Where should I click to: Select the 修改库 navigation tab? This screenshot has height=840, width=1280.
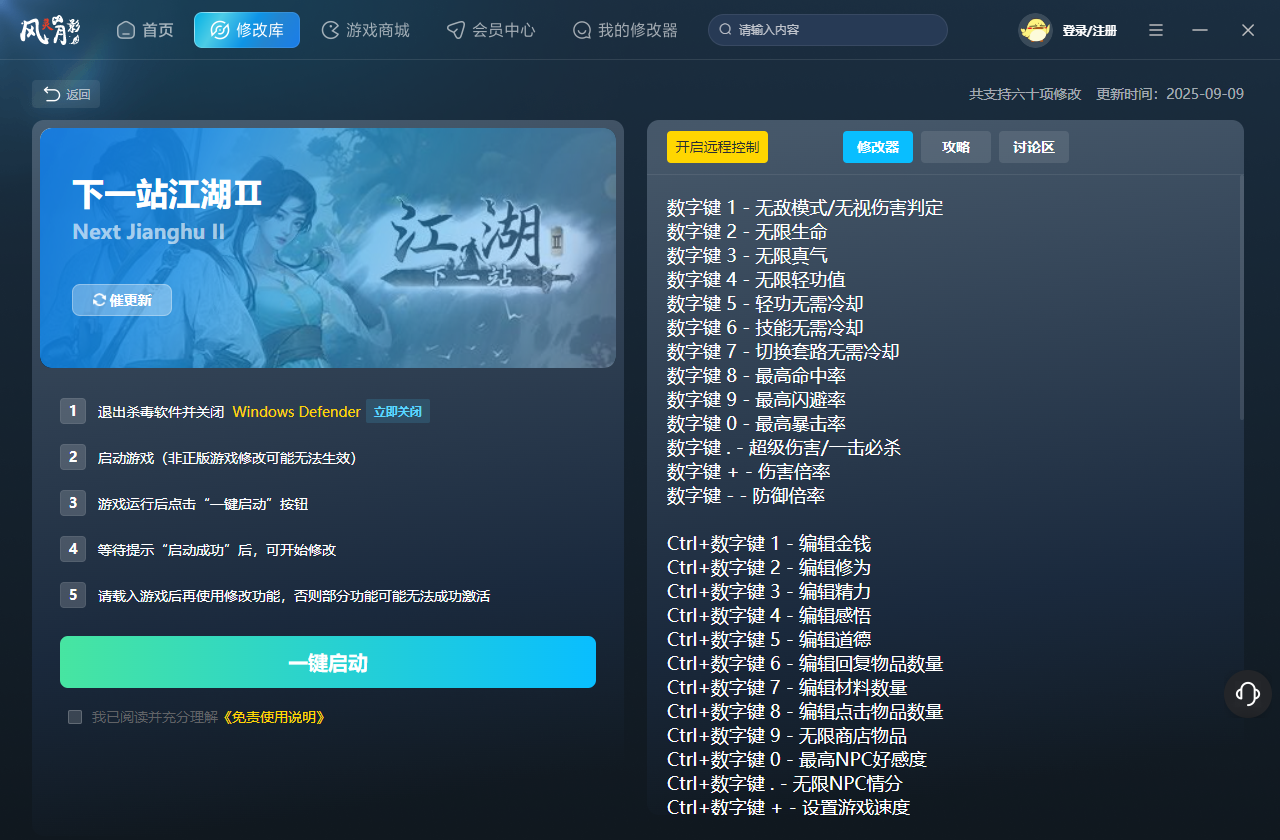coord(247,30)
